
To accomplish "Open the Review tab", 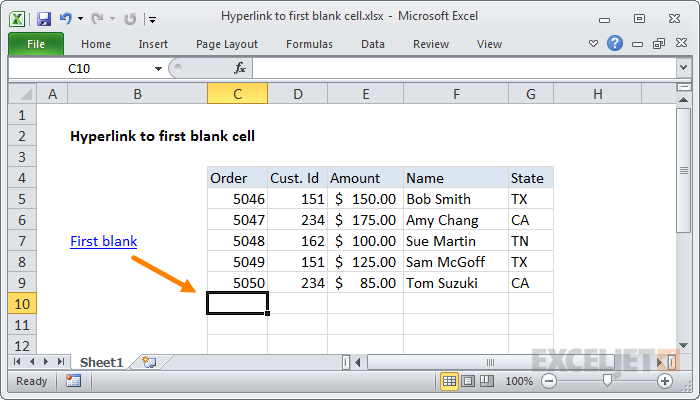I will click(431, 44).
